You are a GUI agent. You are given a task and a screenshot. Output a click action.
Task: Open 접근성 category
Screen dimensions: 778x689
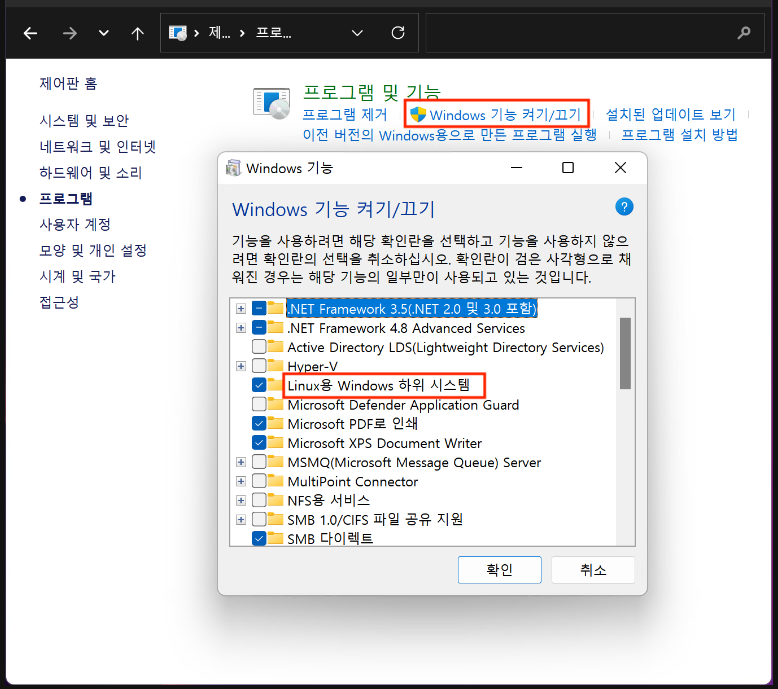[x=59, y=302]
